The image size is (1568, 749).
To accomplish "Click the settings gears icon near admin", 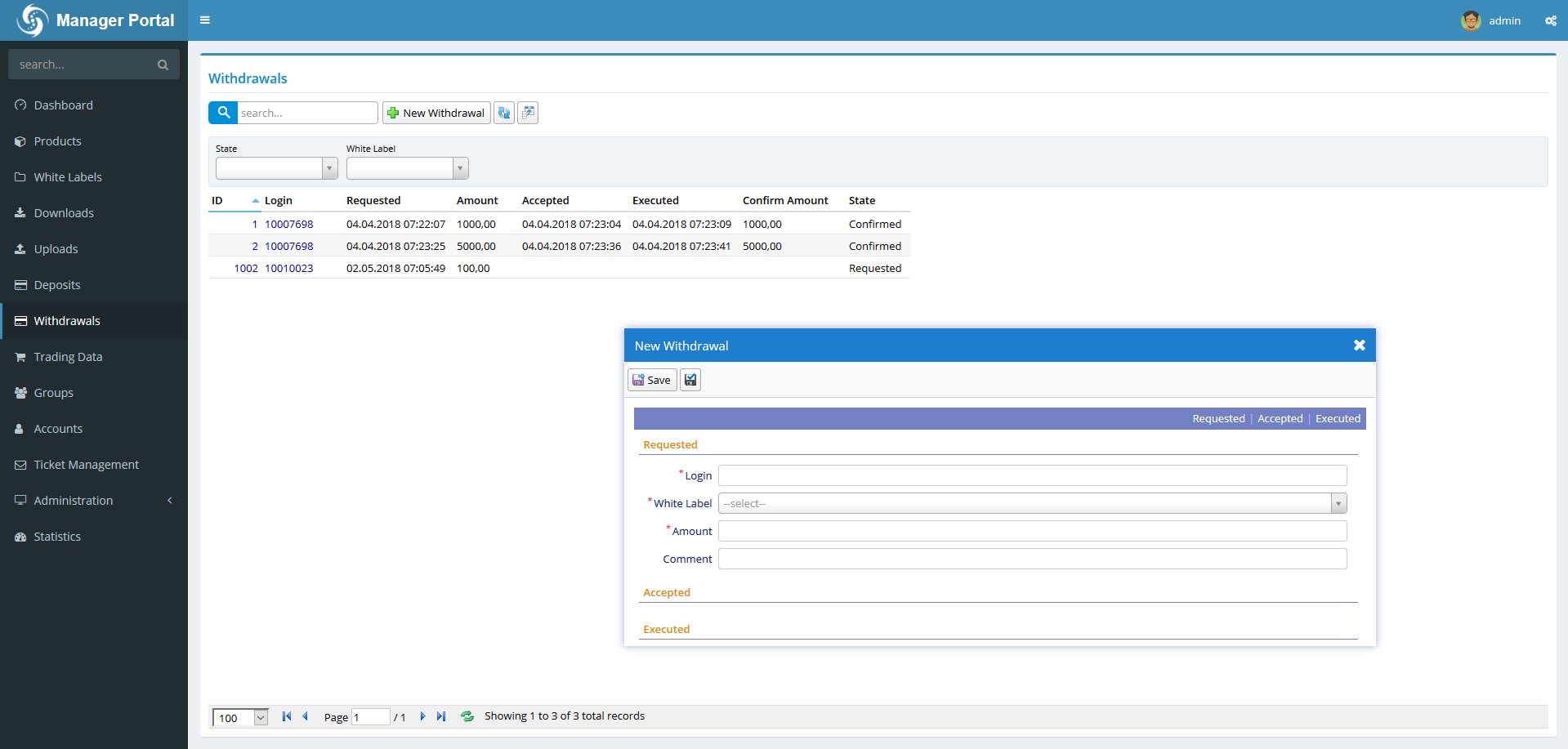I will pyautogui.click(x=1550, y=20).
